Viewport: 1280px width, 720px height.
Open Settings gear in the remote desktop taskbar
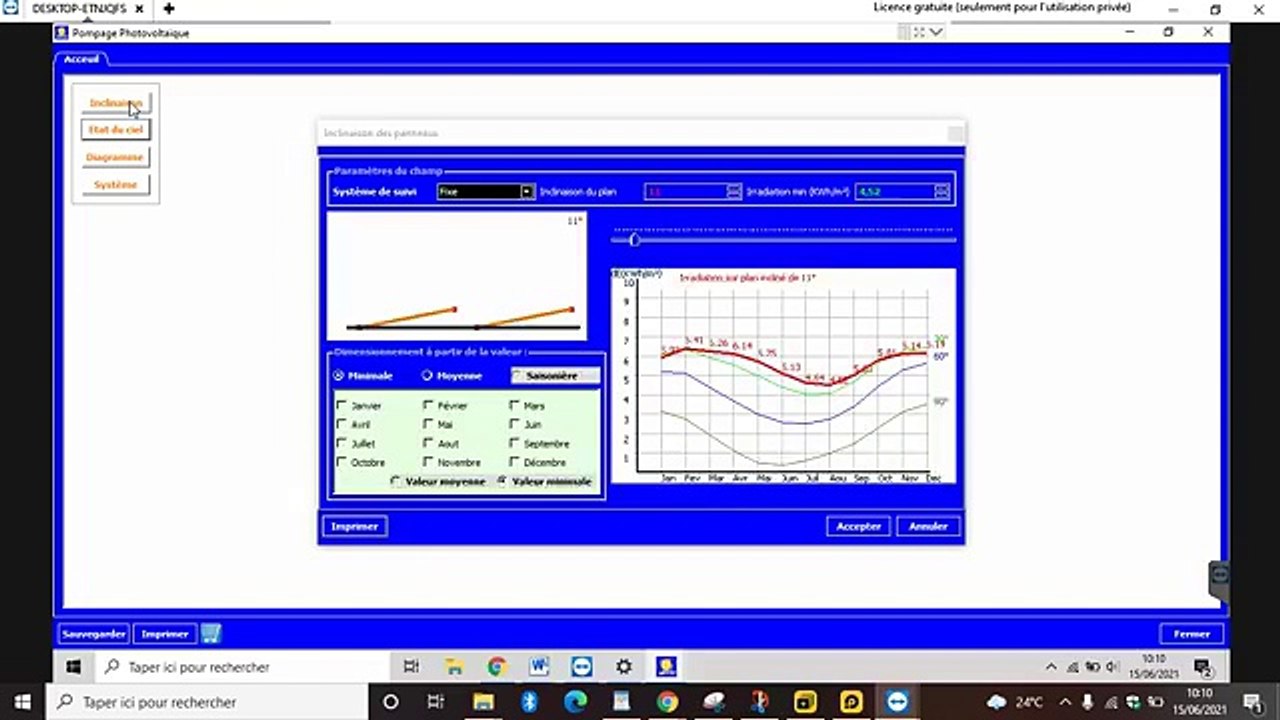pyautogui.click(x=624, y=667)
